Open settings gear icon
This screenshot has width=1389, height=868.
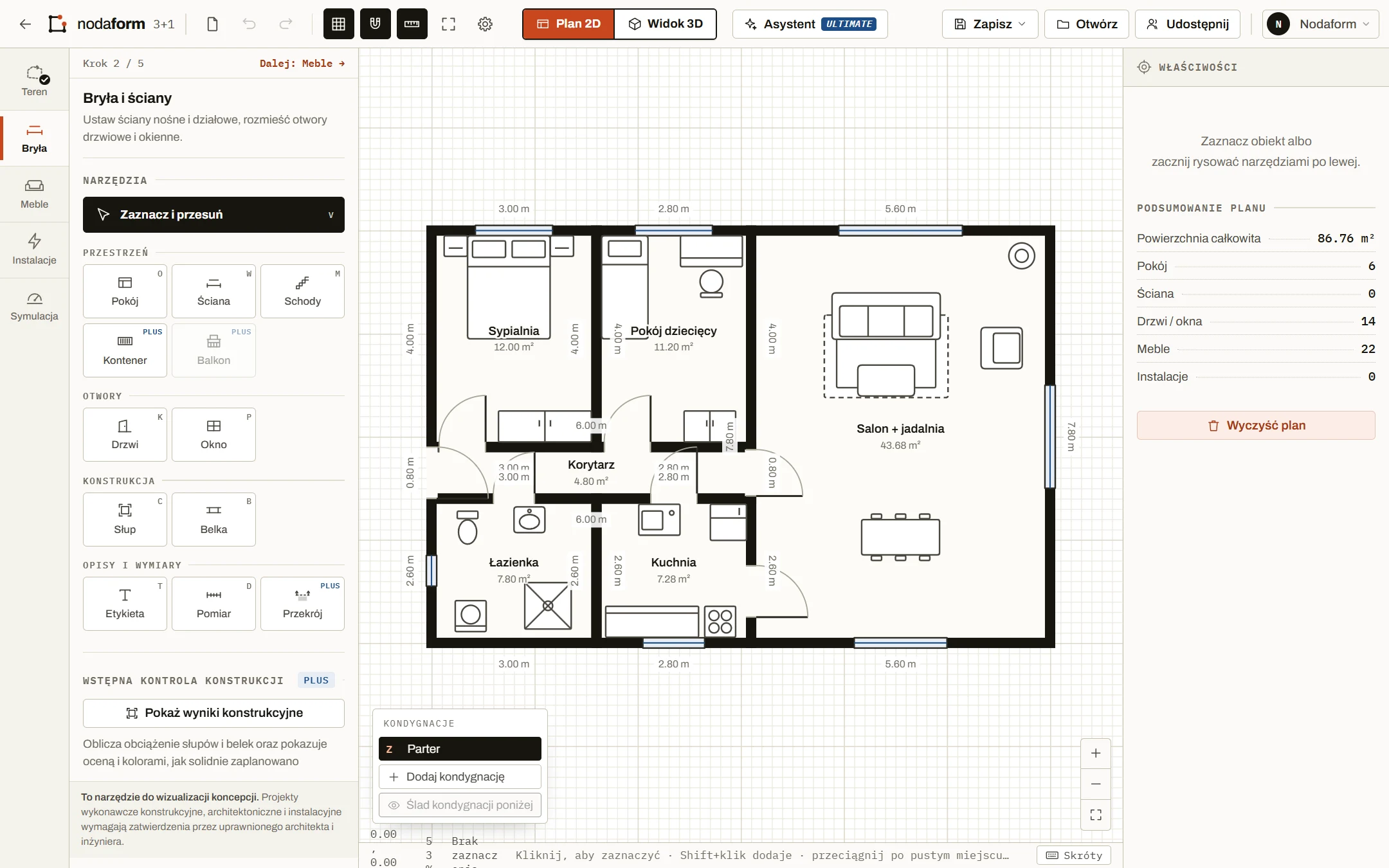click(x=486, y=24)
